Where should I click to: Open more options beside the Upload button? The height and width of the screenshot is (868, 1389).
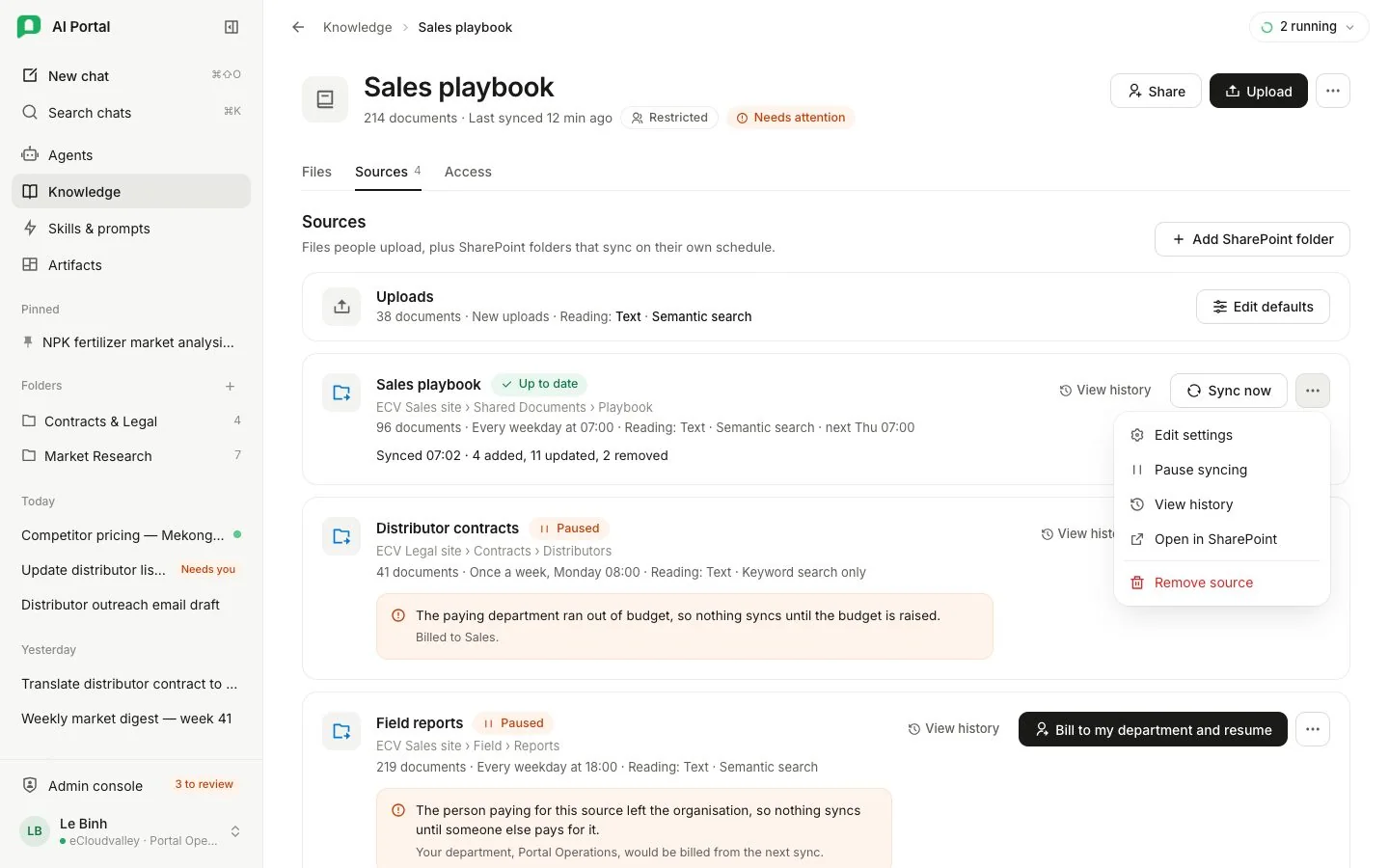1333,91
